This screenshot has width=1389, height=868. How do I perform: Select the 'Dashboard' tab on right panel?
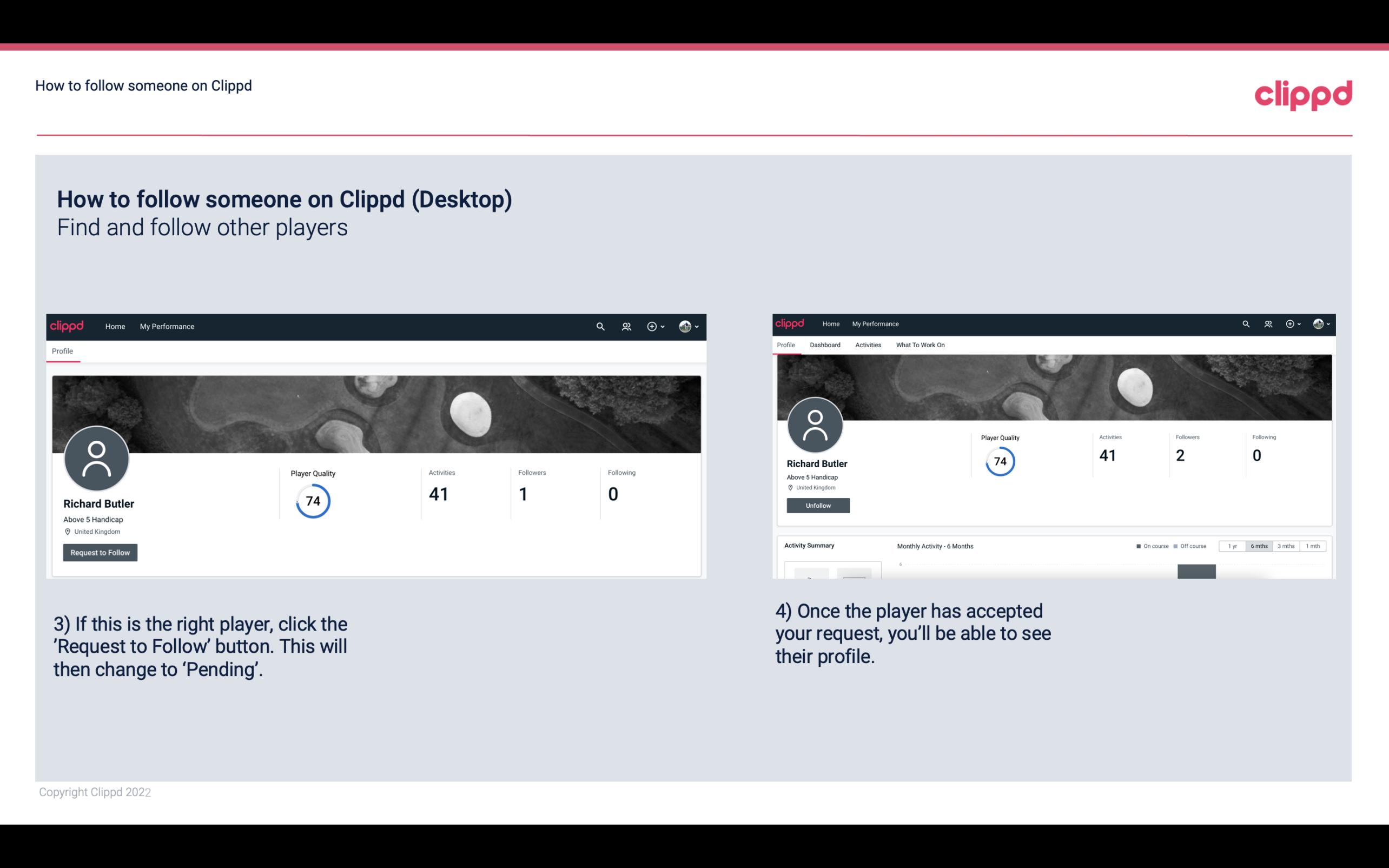[825, 344]
